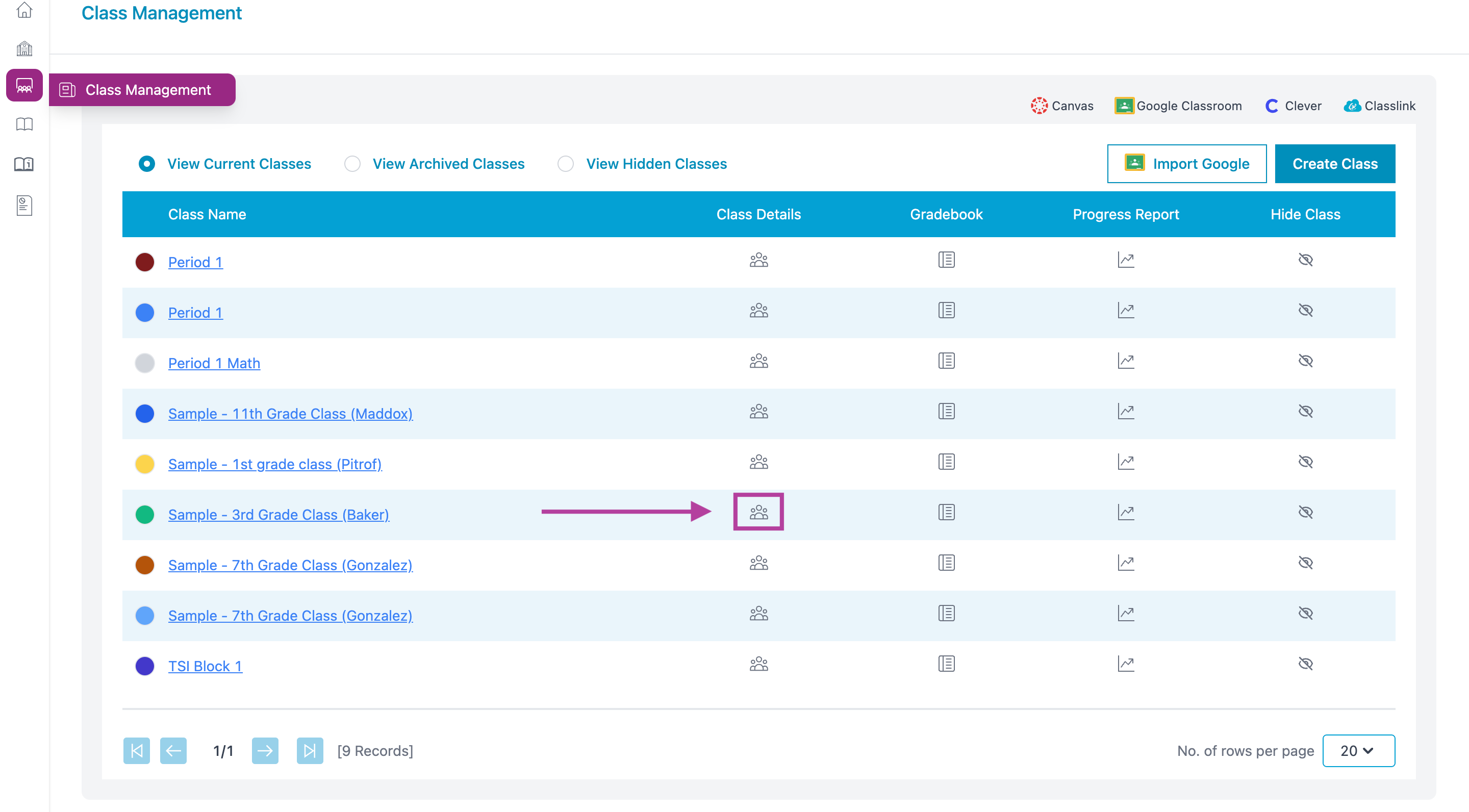Select View Current Classes radio
1469x812 pixels.
[x=146, y=164]
